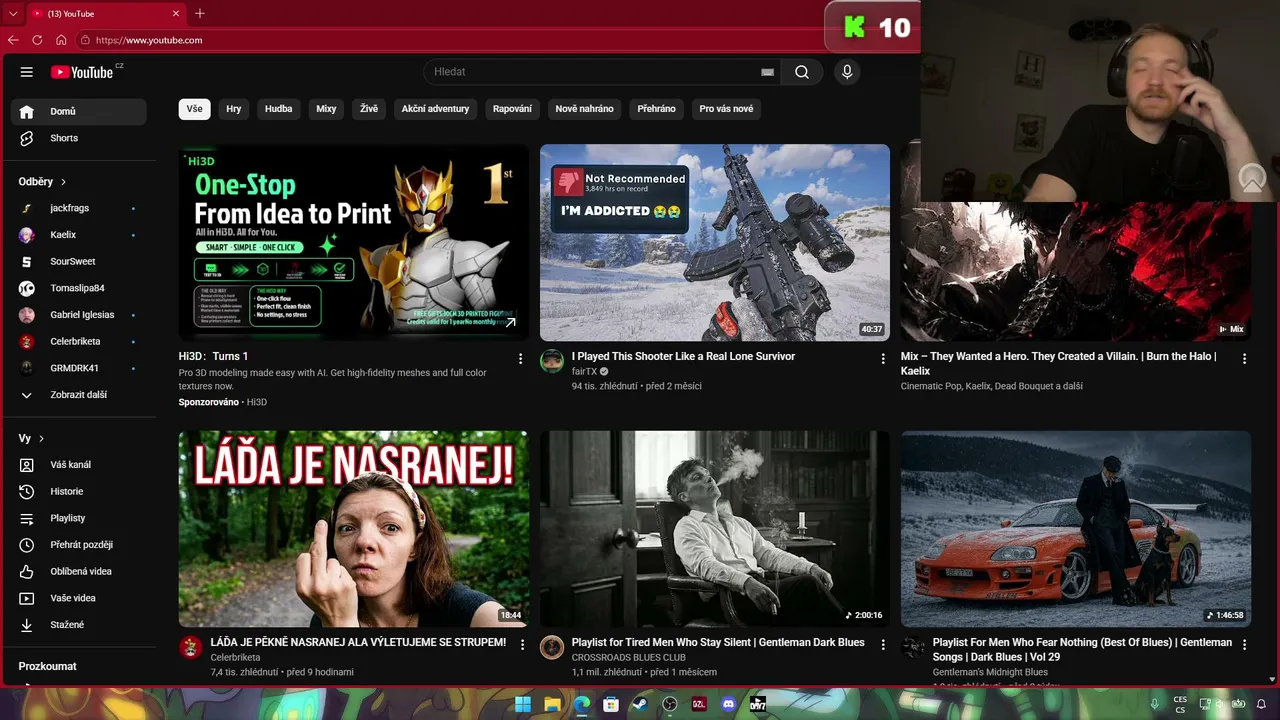1280x720 pixels.
Task: Open Gabriel Iglesias channel subscription
Action: [x=79, y=315]
